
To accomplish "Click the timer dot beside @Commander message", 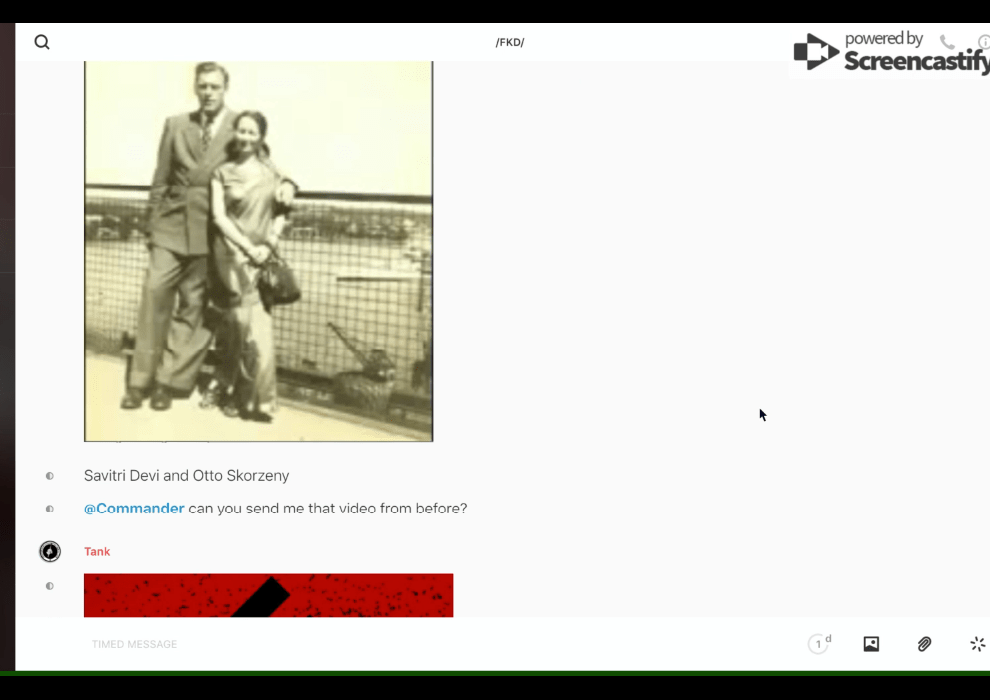I will (50, 509).
